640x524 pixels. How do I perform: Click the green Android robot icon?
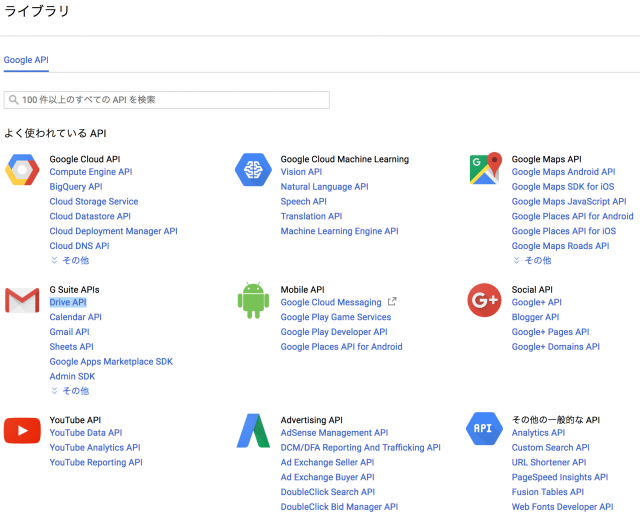tap(253, 300)
